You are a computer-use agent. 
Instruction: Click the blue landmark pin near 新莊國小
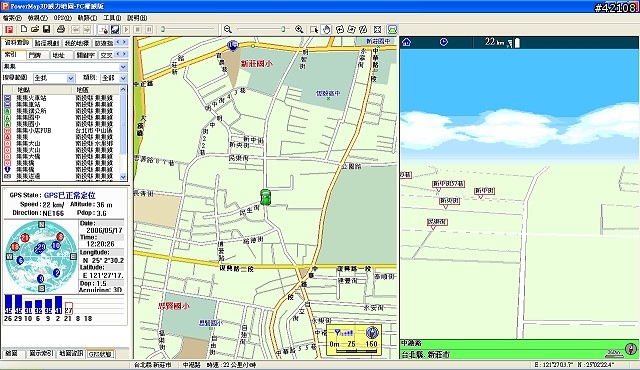232,45
